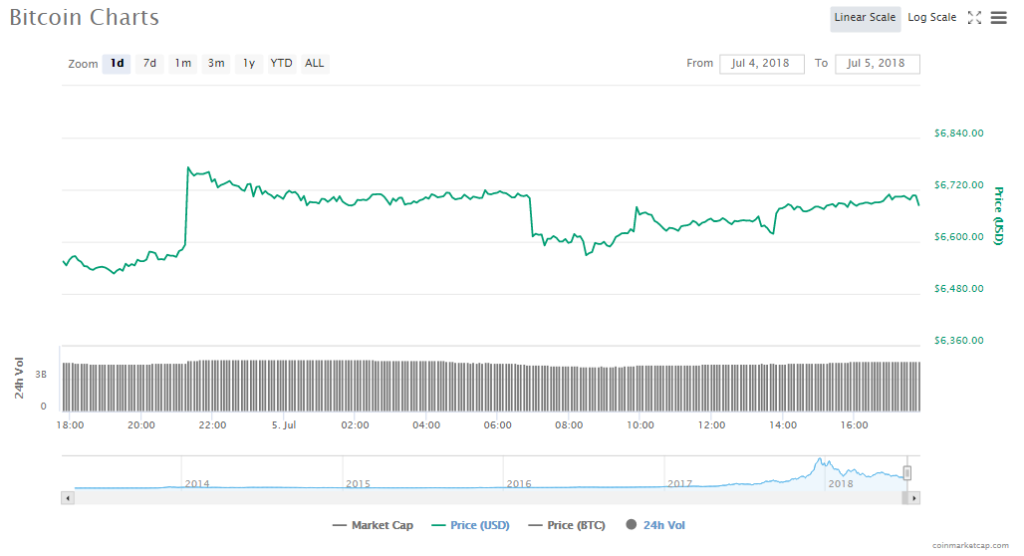Open the fullscreen expand icon

[974, 18]
